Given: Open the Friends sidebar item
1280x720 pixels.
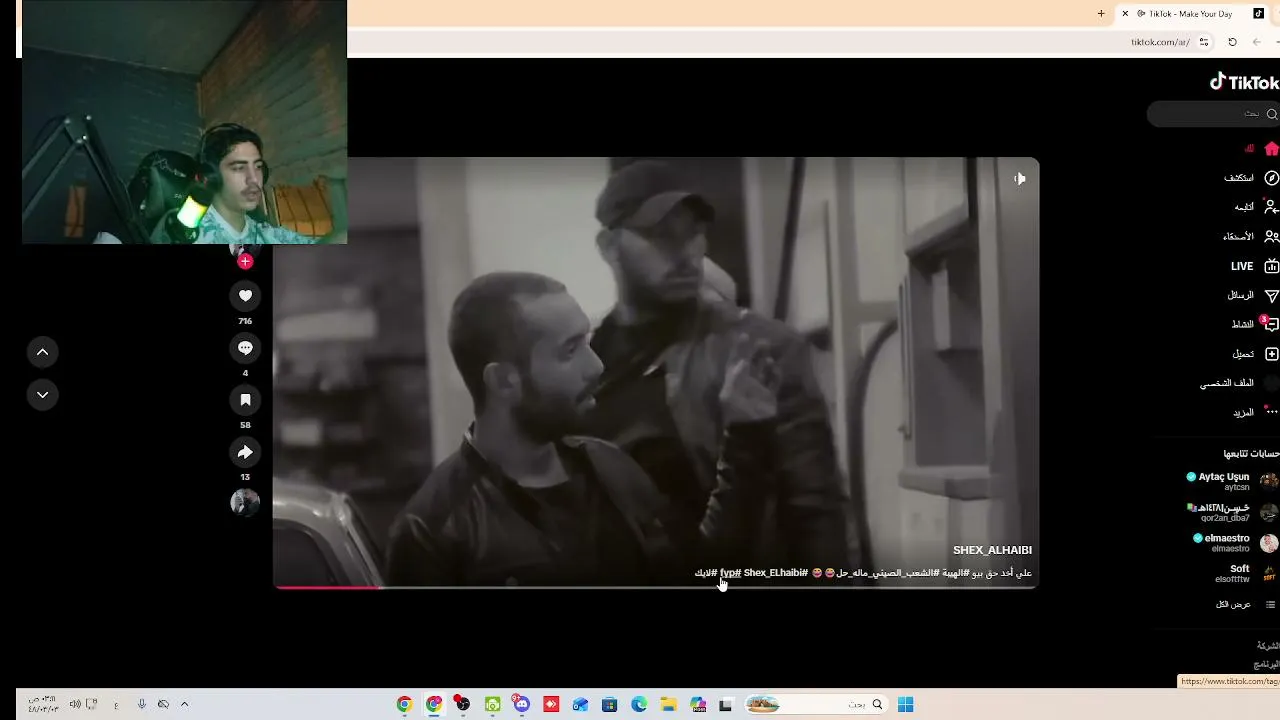Looking at the screenshot, I should click(1250, 237).
